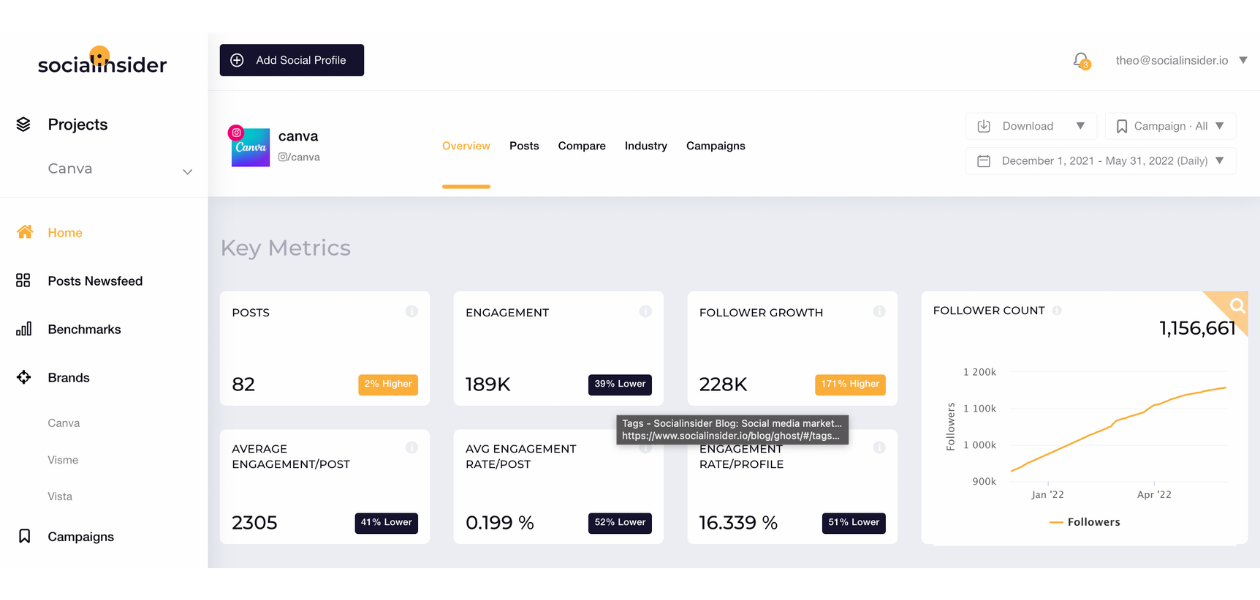Image resolution: width=1260 pixels, height=600 pixels.
Task: Click the bookmark icon in Campaign filter
Action: pos(1122,126)
